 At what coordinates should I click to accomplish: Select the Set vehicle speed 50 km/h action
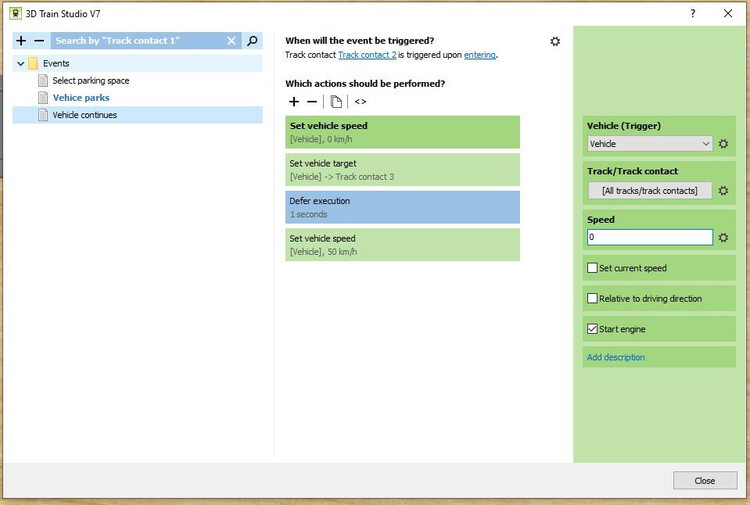pyautogui.click(x=402, y=244)
